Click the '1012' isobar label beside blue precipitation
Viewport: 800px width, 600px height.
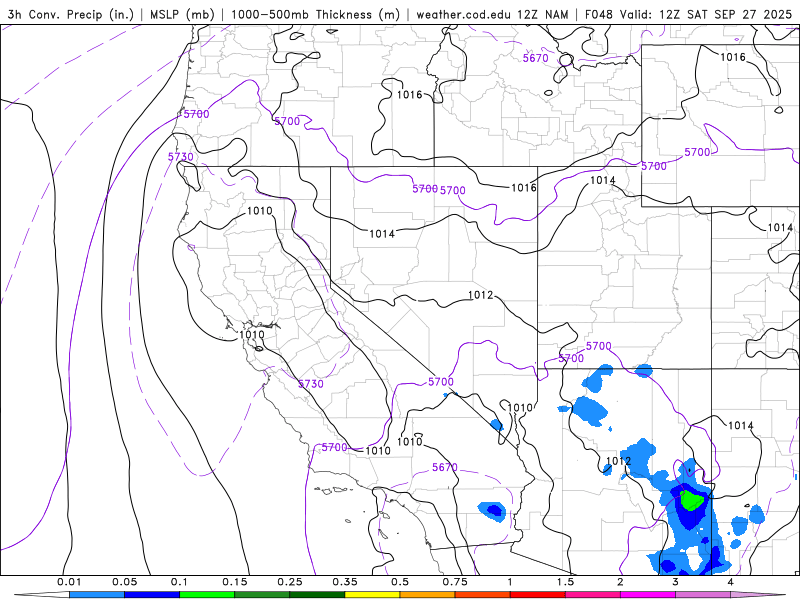click(x=618, y=461)
